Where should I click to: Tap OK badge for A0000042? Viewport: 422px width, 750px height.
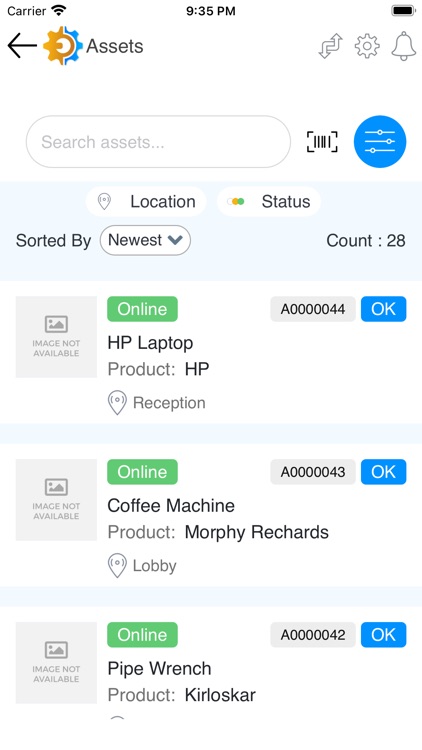[x=384, y=635]
